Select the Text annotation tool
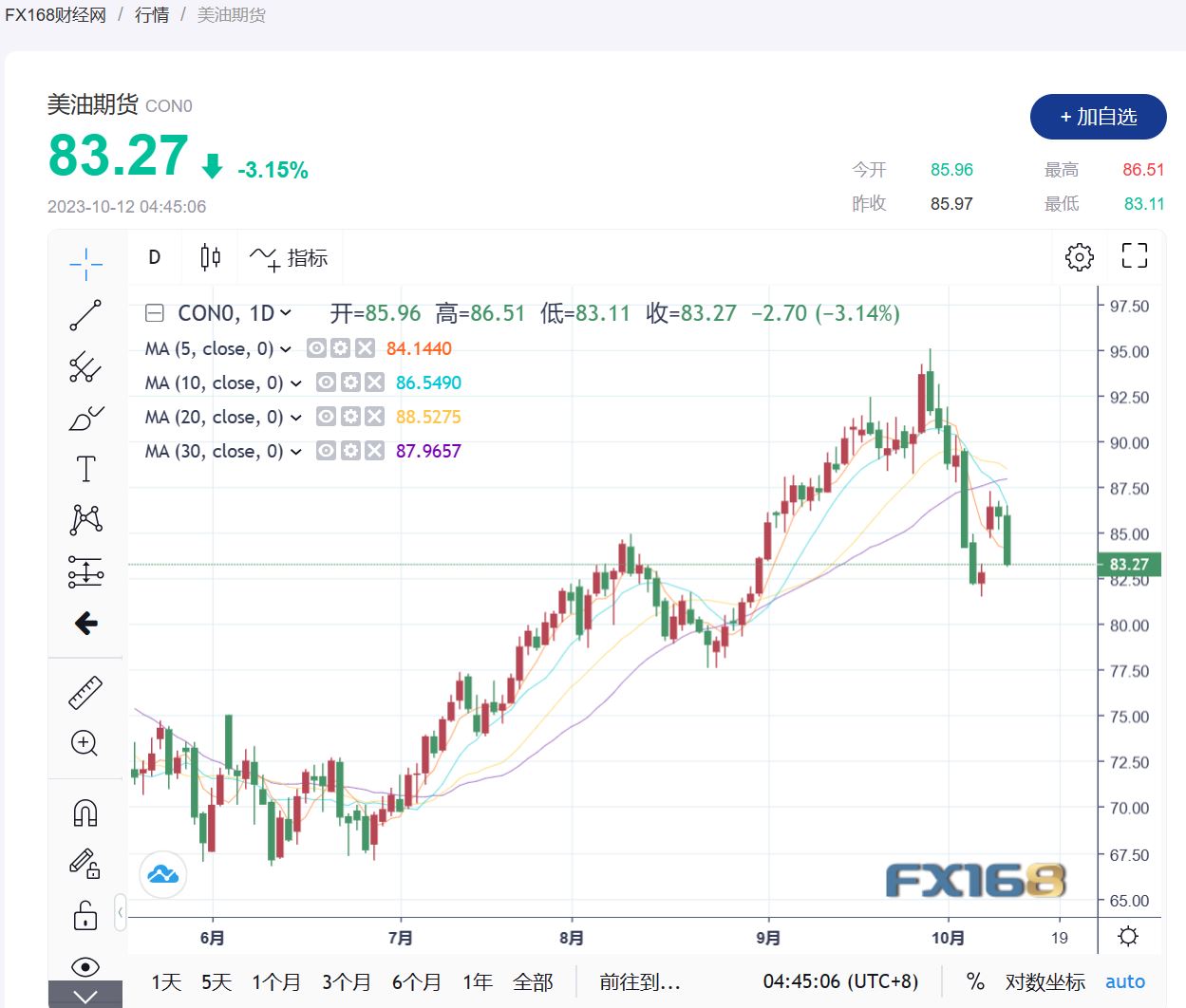Viewport: 1186px width, 1008px height. 85,469
